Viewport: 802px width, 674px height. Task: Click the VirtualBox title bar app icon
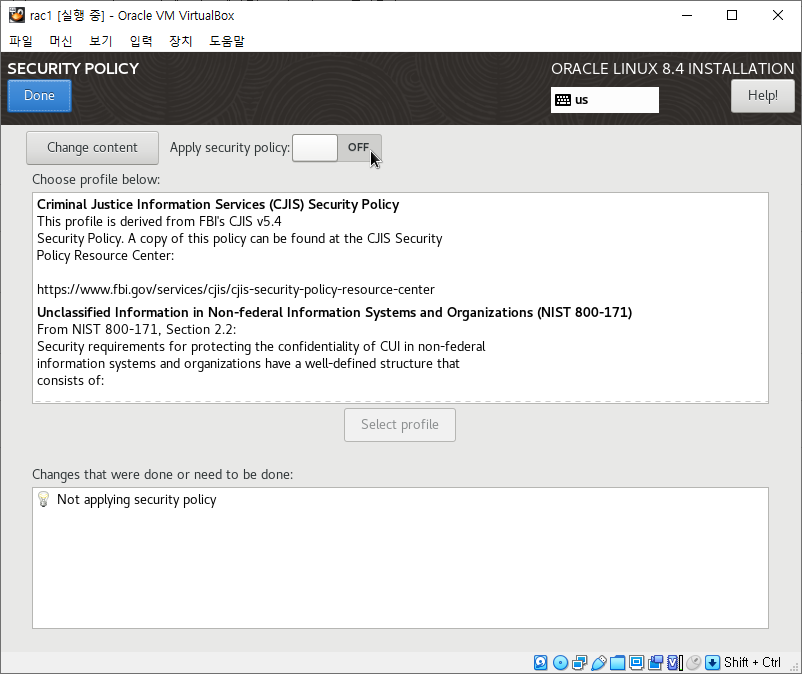[x=17, y=15]
